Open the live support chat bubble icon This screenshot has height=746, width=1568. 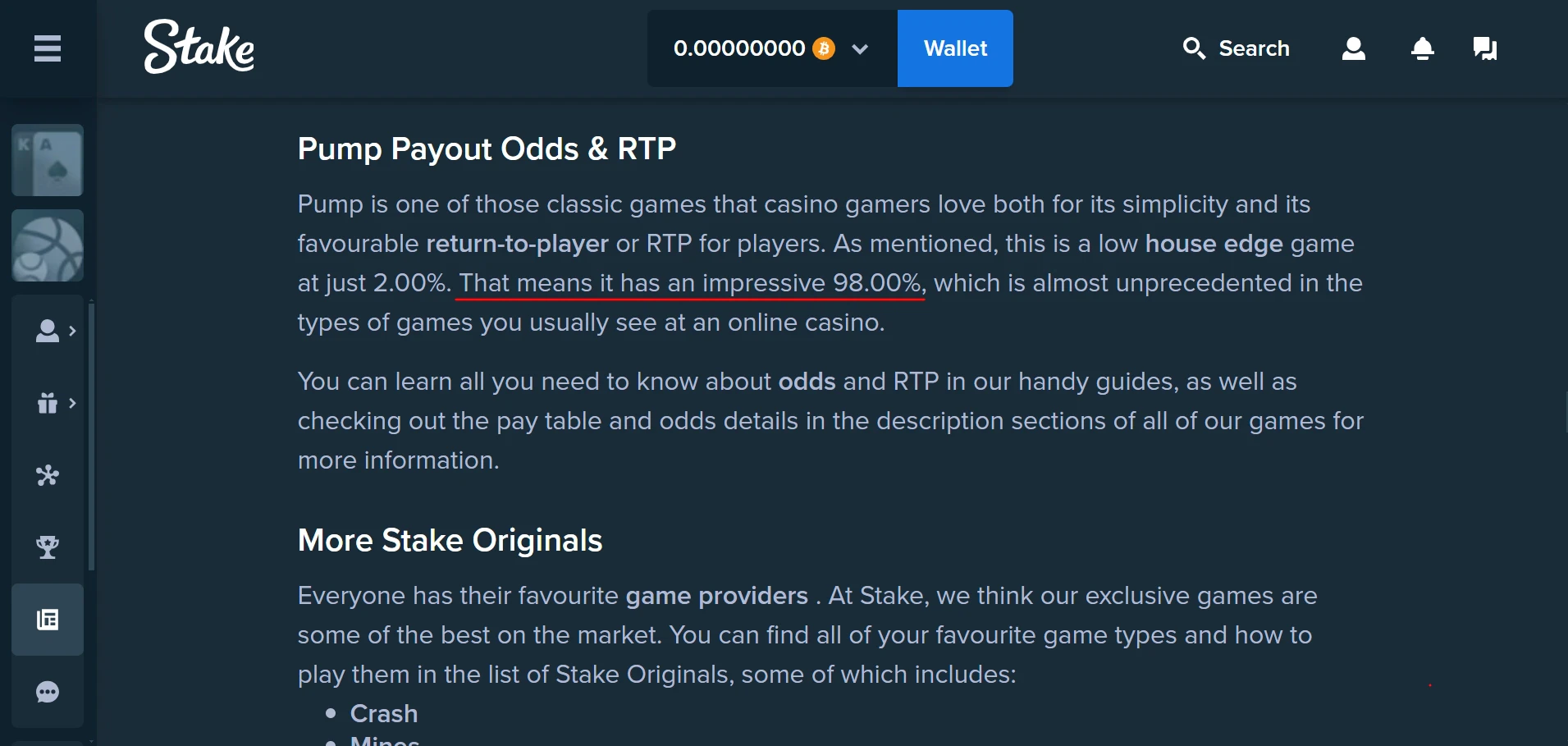48,693
